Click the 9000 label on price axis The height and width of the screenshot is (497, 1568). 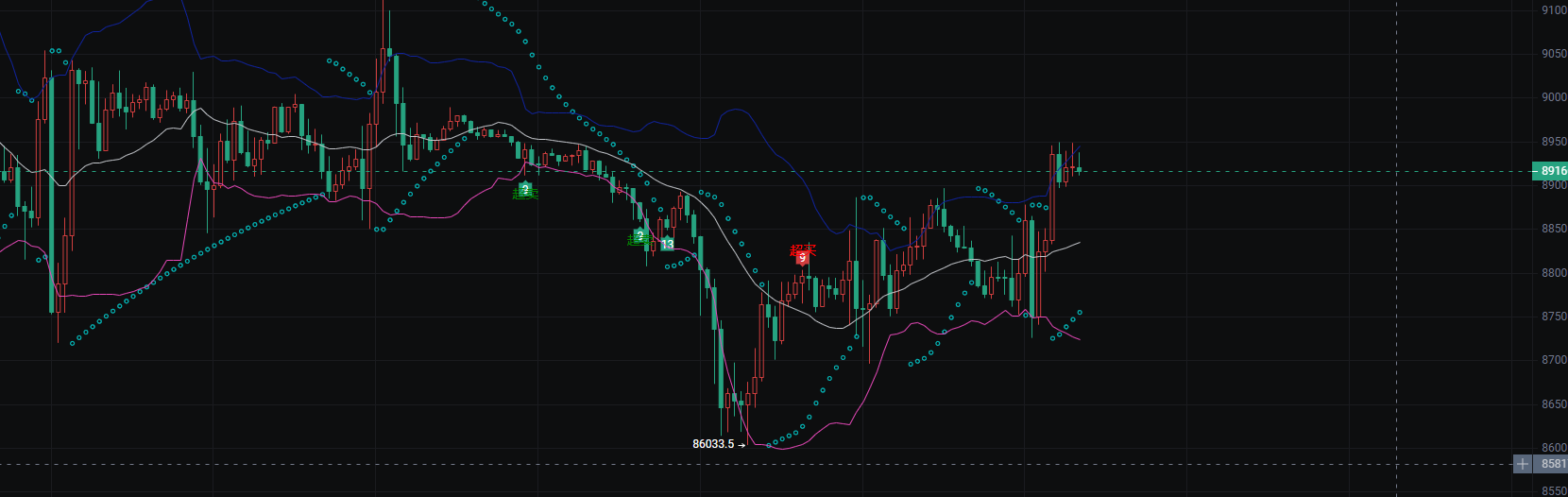click(1554, 97)
